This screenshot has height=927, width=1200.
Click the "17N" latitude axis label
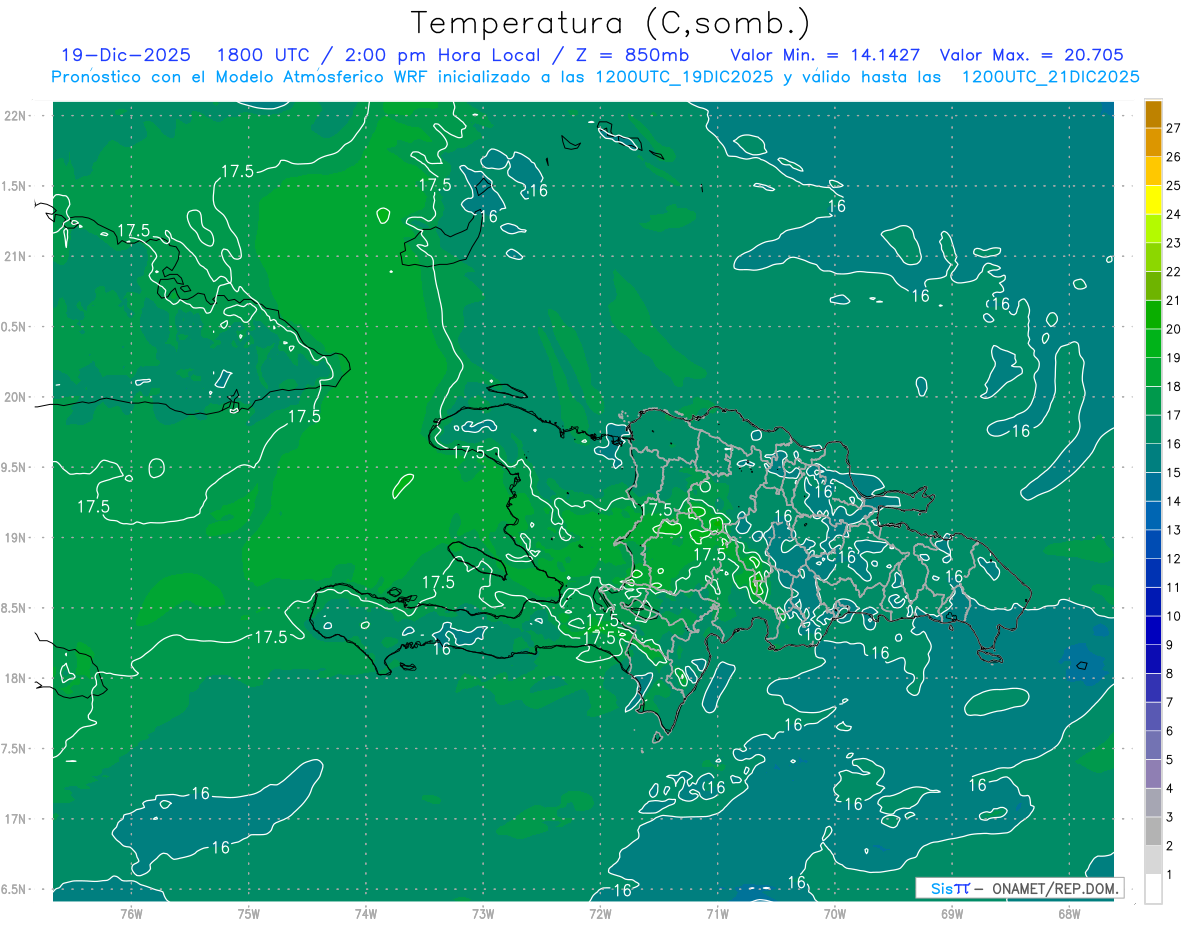[15, 819]
